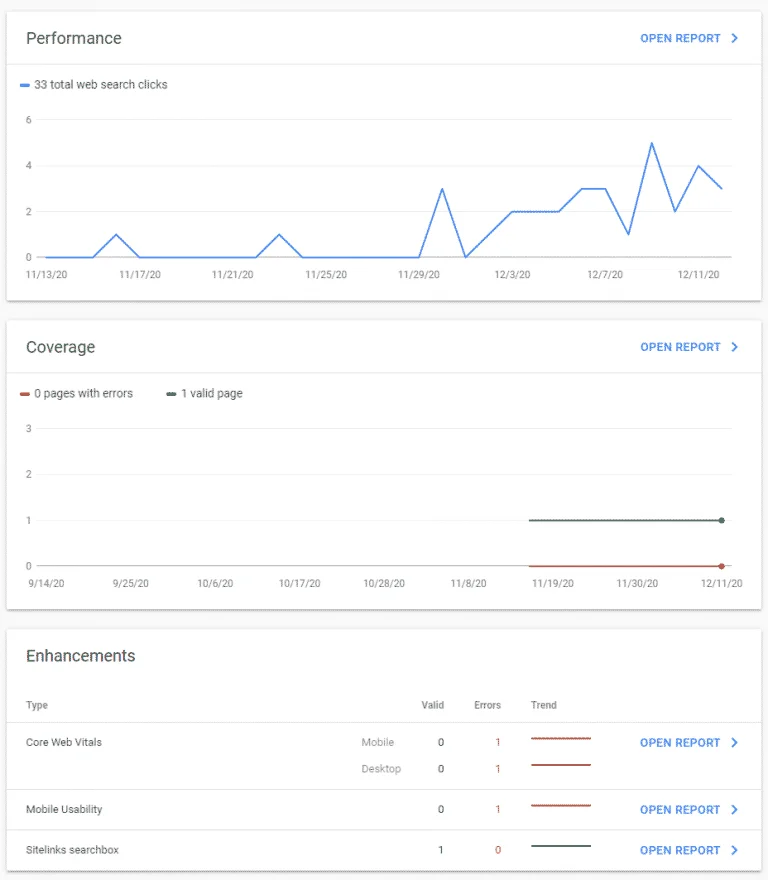Click the Type column header

tap(37, 705)
